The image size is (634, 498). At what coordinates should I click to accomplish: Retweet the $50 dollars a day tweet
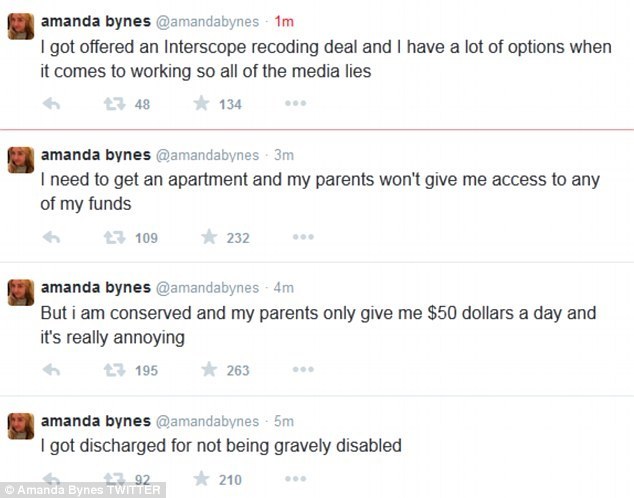point(116,370)
